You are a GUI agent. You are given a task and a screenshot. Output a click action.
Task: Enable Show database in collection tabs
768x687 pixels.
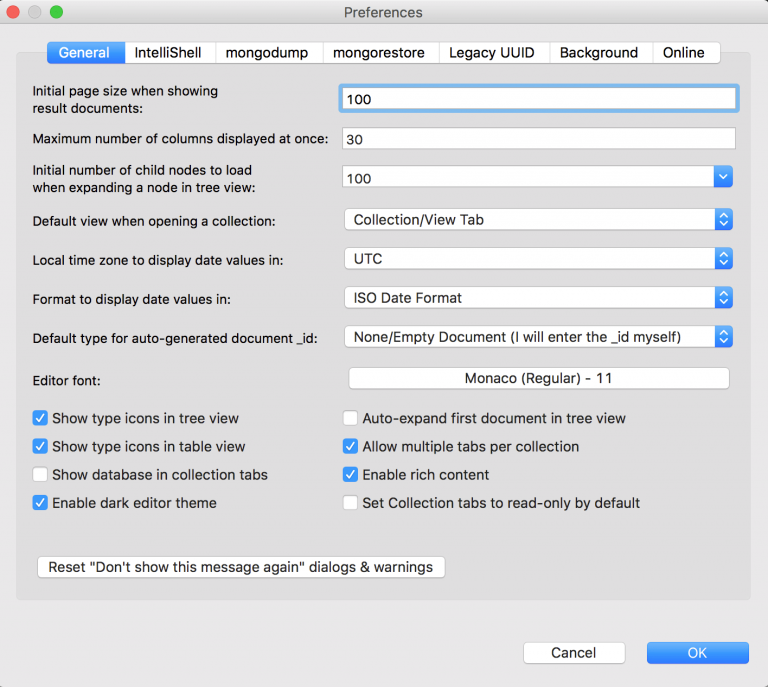pos(40,474)
